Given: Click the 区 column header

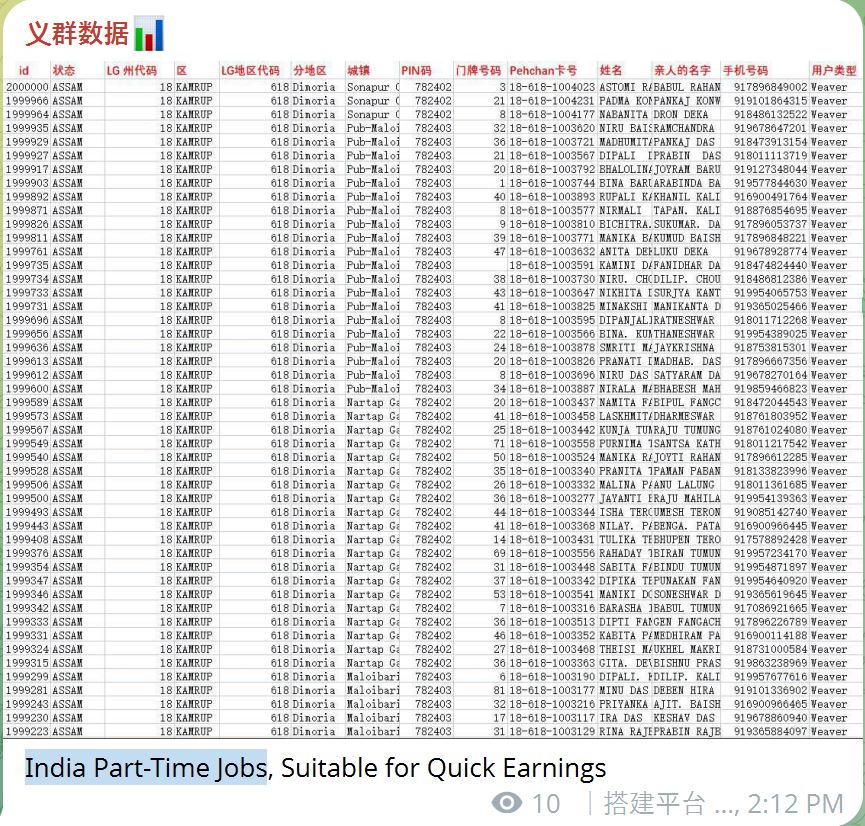Looking at the screenshot, I should click(182, 71).
